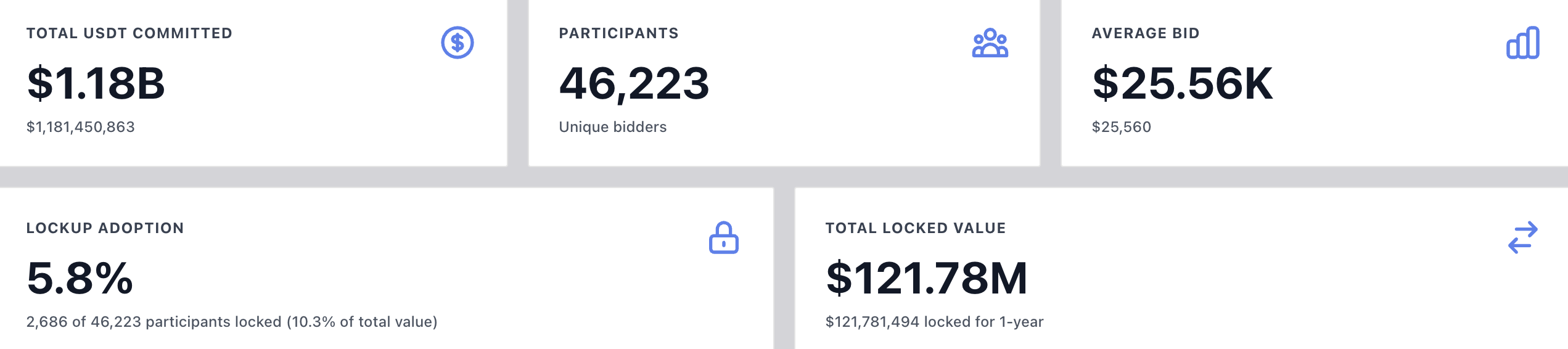
Task: Click the Total USDT Committed heading
Action: coord(129,33)
